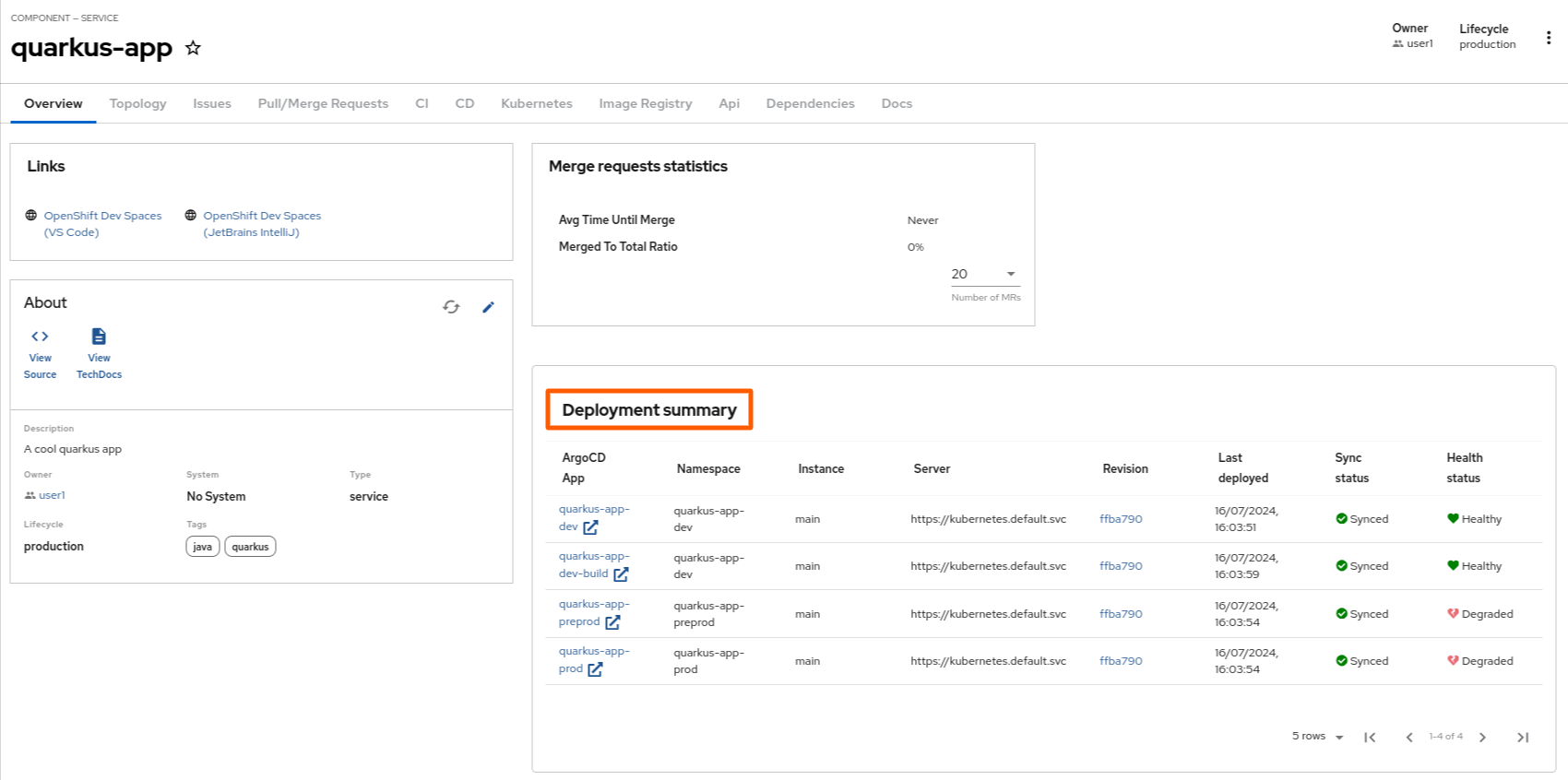Go to the next page of deployments
Viewport: 1568px width, 780px height.
1482,737
